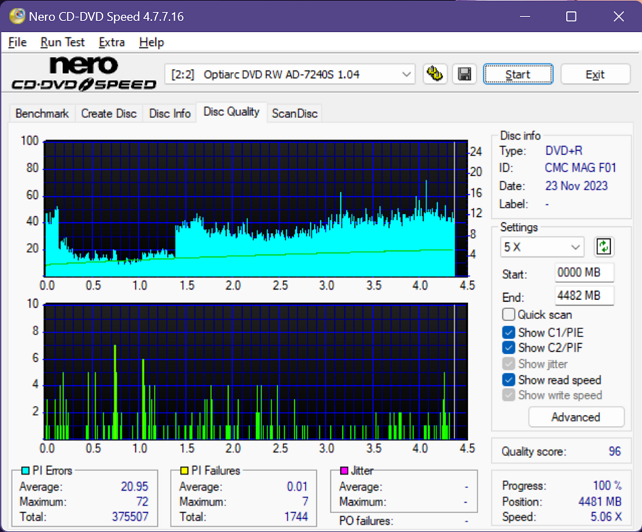Viewport: 642px width, 532px height.
Task: Click the PI Failures graph area
Action: tap(256, 371)
